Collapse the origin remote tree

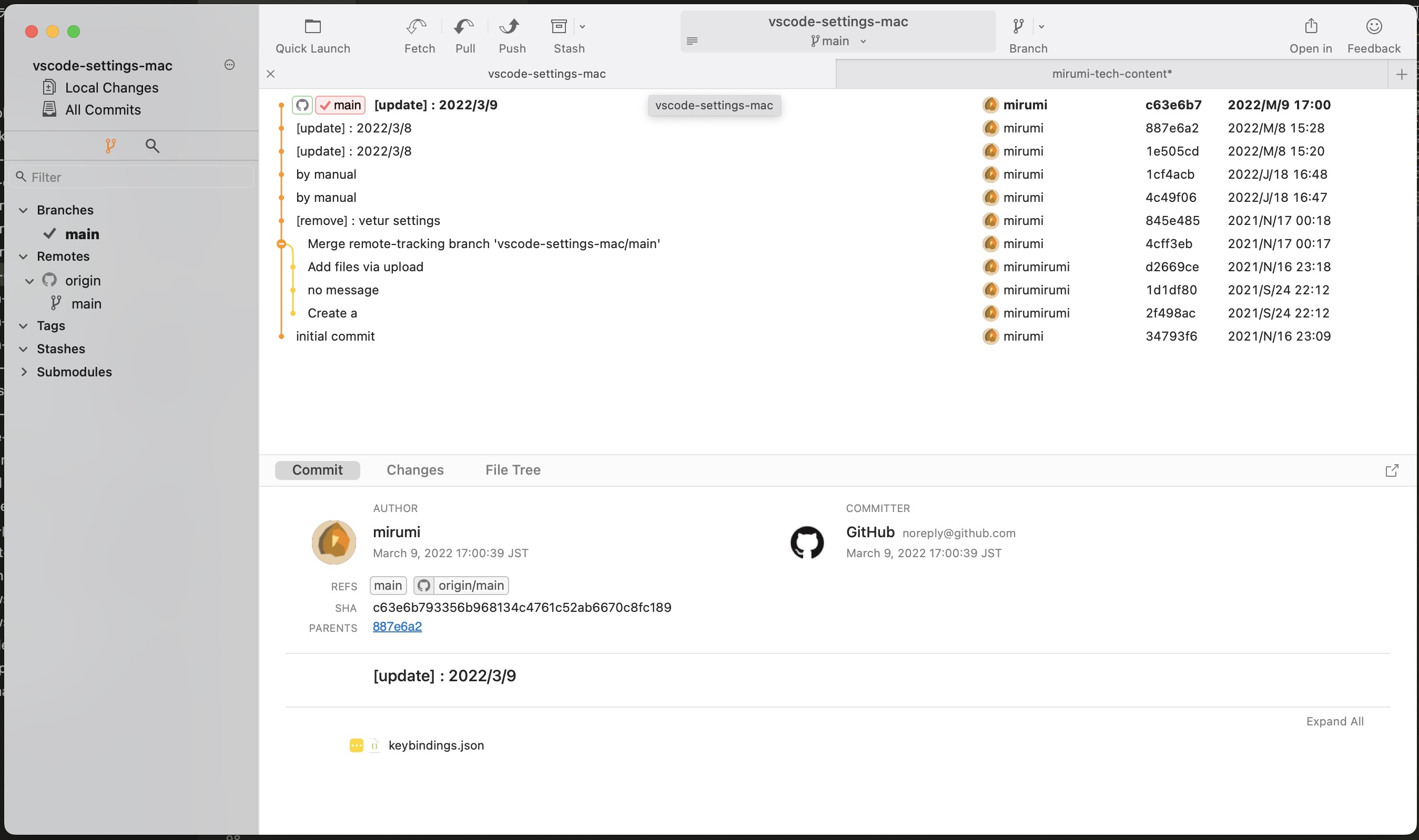click(x=29, y=281)
